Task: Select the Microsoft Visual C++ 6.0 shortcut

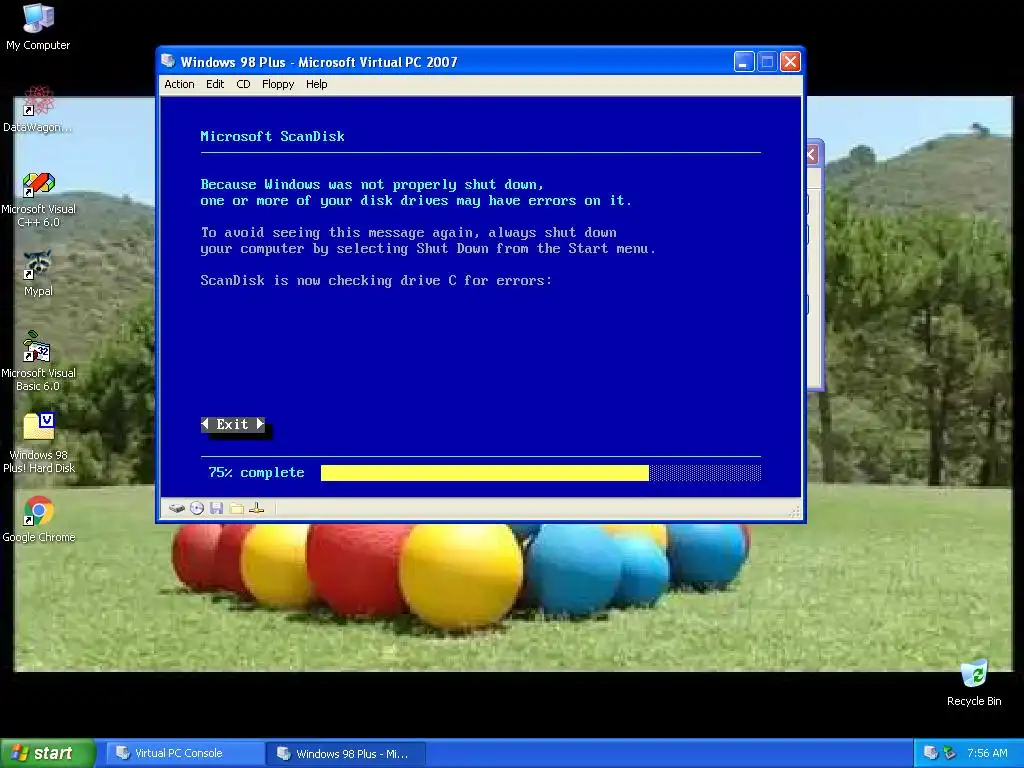Action: 38,200
